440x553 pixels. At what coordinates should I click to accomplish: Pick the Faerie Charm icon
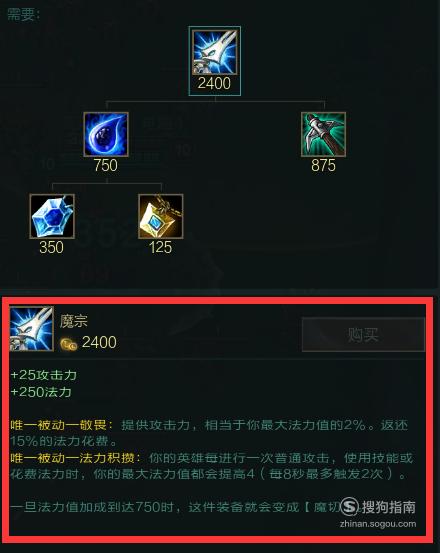(161, 216)
